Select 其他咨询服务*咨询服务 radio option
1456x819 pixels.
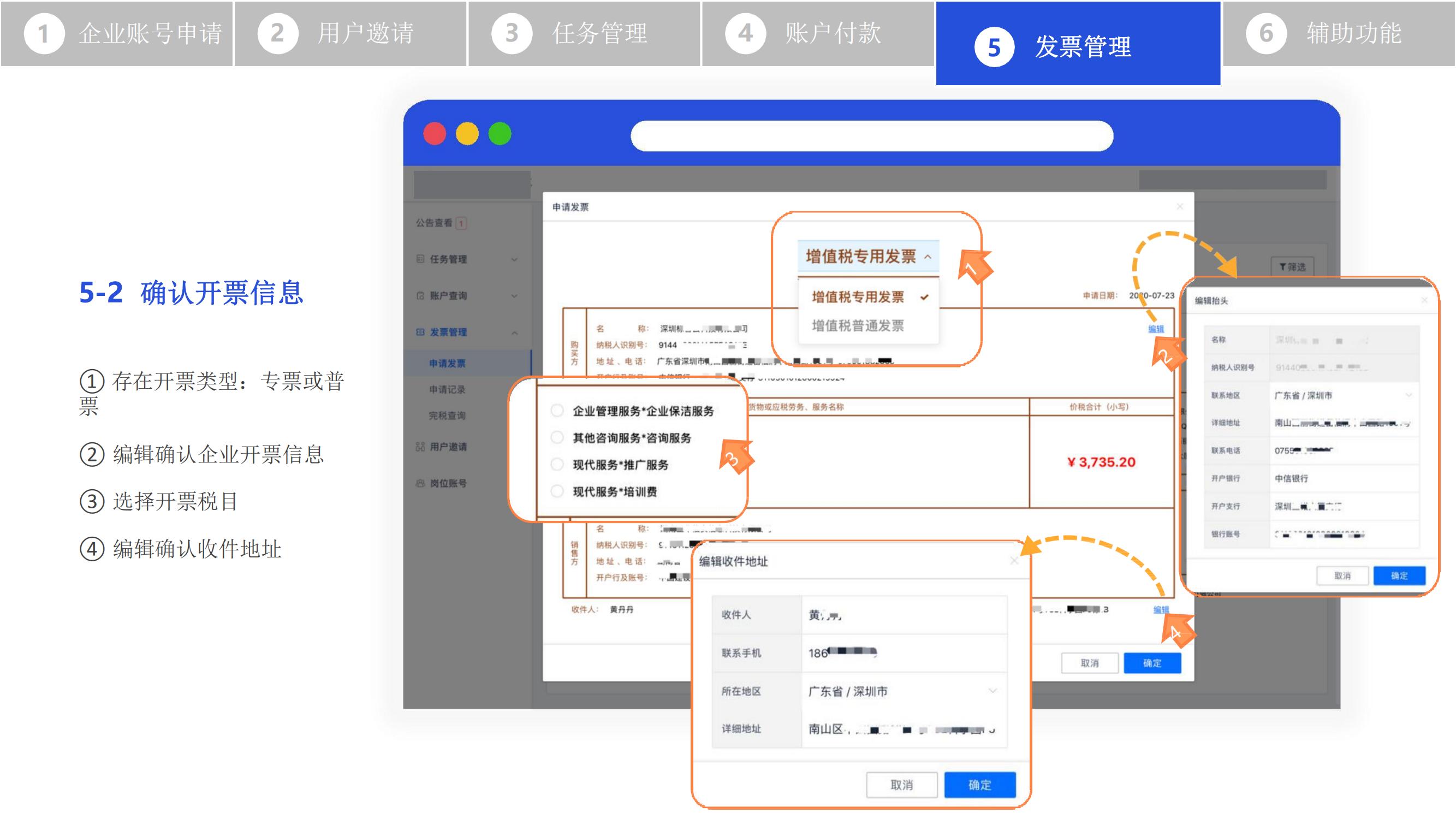(x=557, y=437)
